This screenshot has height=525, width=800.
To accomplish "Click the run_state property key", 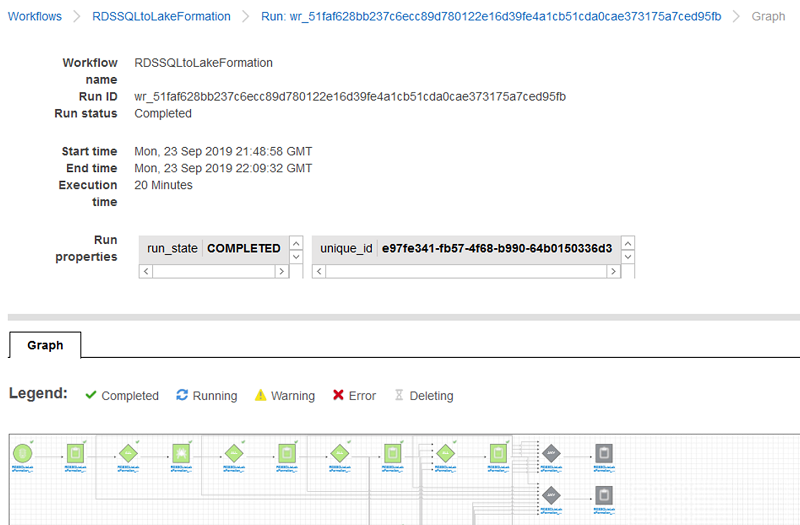I will coord(172,248).
